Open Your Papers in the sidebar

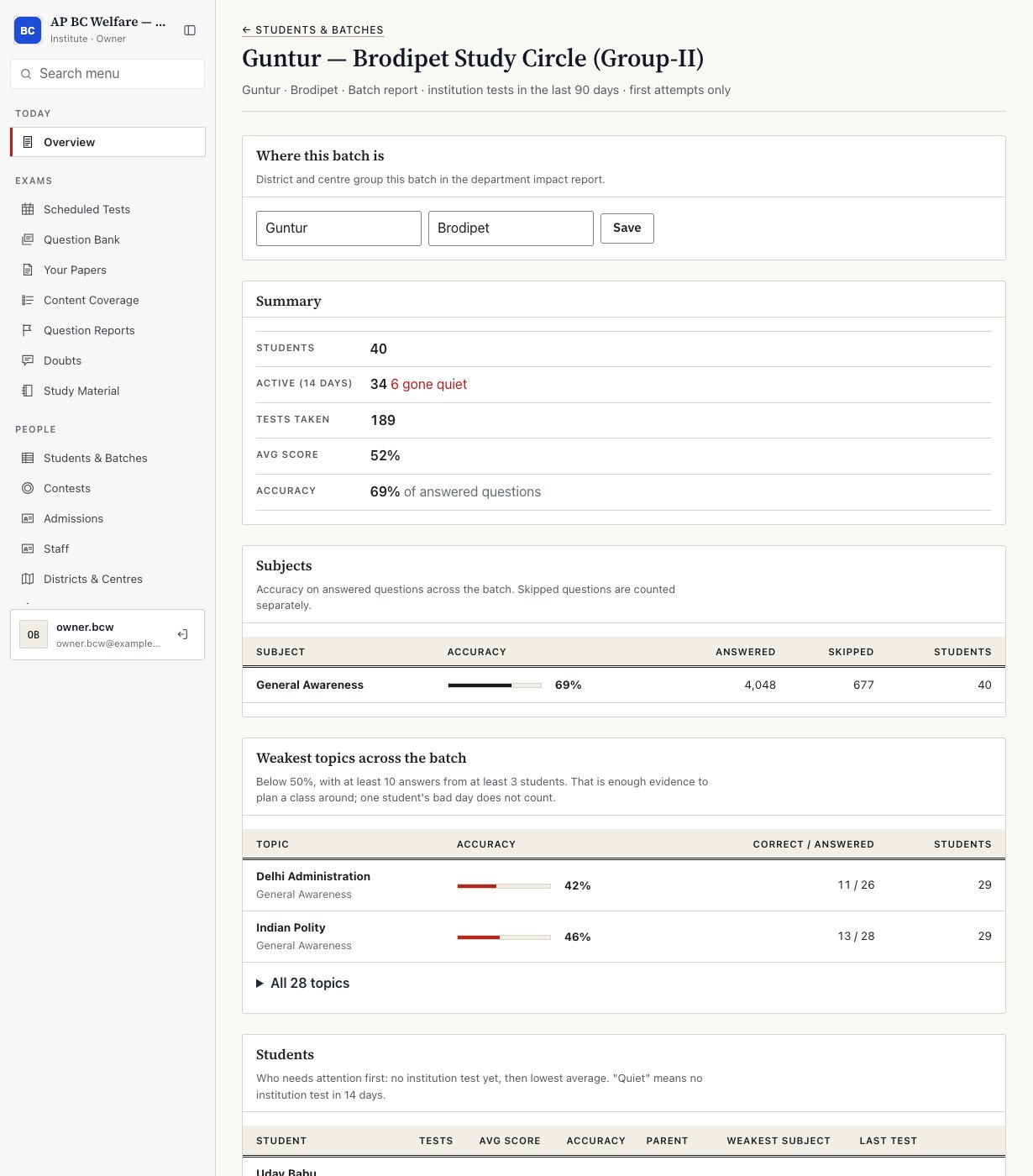[107, 270]
